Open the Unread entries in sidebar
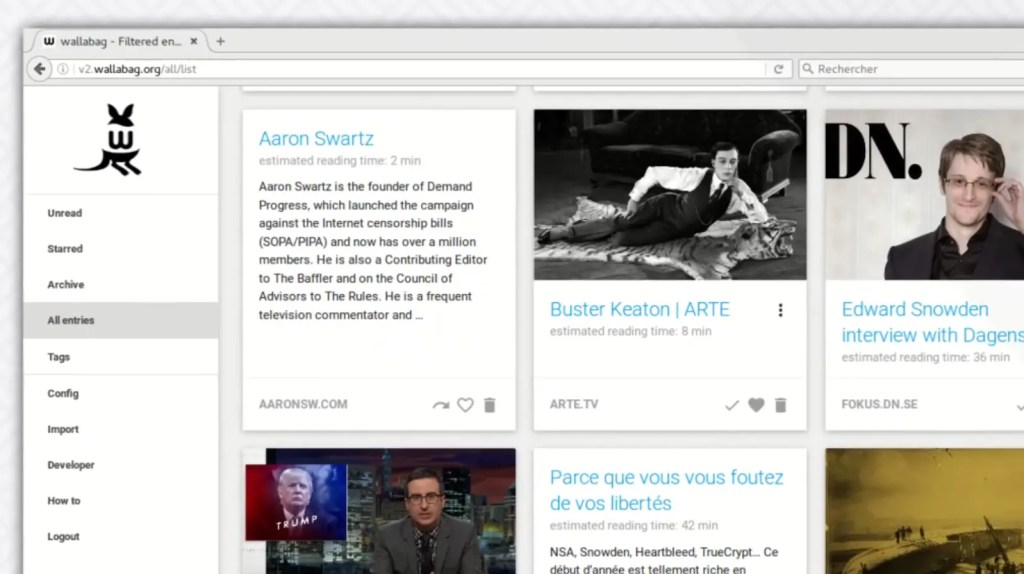 click(65, 213)
